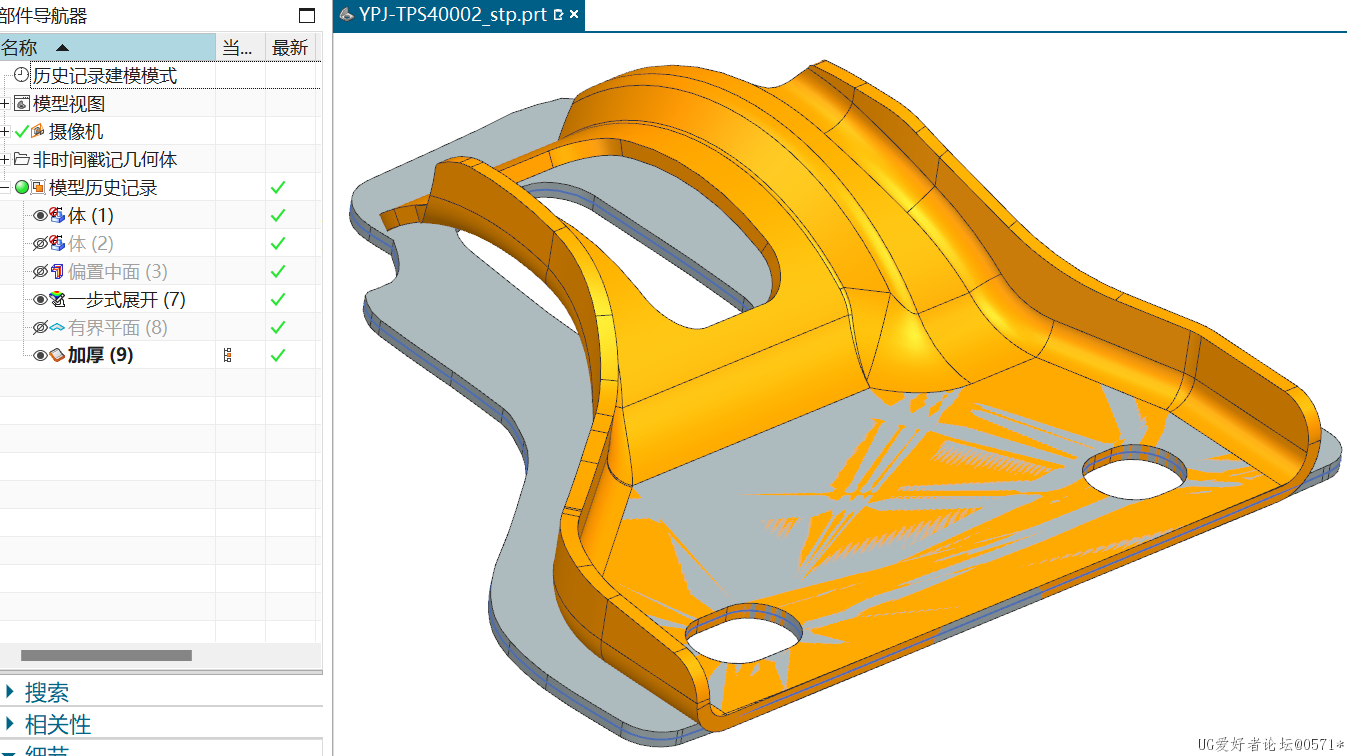
Task: Click the thicken icon of 加厚 (9)
Action: 57,355
